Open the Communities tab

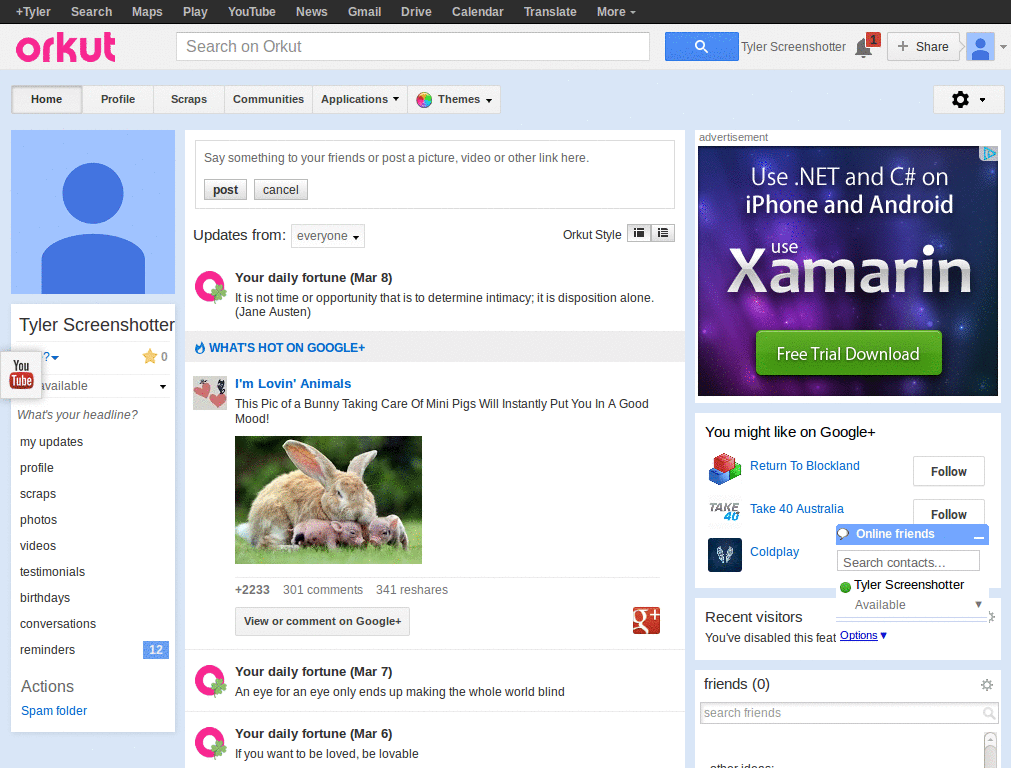tap(268, 99)
